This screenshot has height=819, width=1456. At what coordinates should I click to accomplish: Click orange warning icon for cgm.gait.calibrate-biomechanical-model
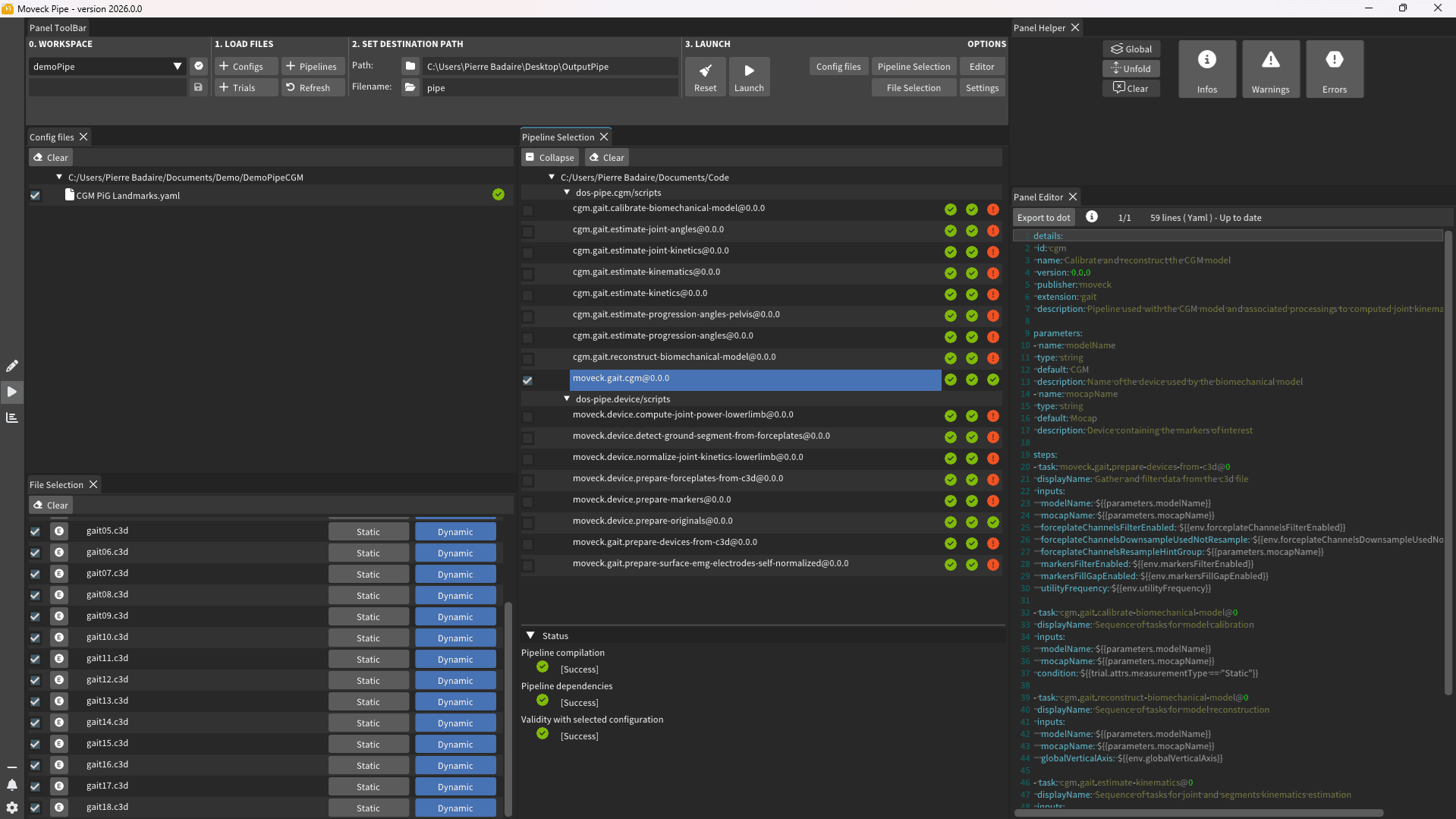(993, 209)
